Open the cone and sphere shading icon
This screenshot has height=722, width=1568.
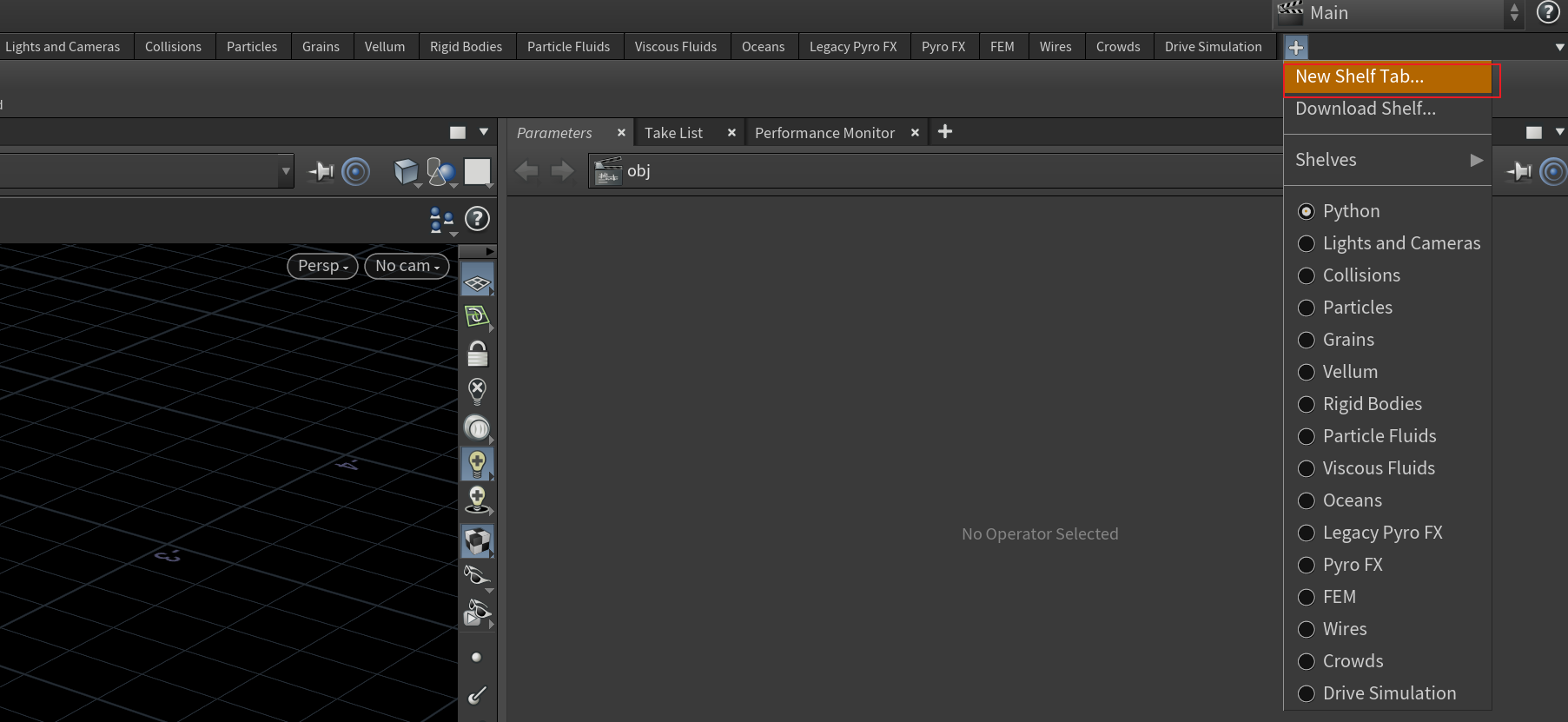pyautogui.click(x=441, y=172)
